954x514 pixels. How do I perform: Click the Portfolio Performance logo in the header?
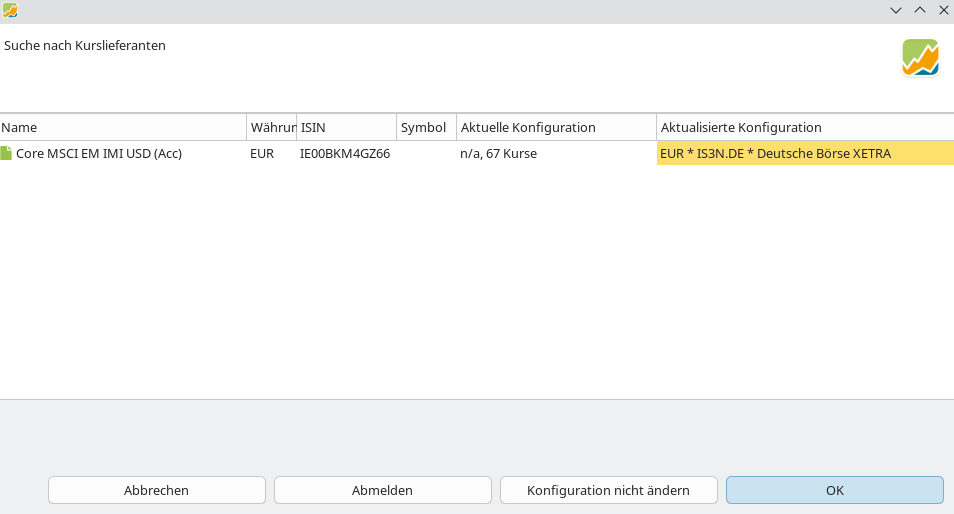pos(920,58)
